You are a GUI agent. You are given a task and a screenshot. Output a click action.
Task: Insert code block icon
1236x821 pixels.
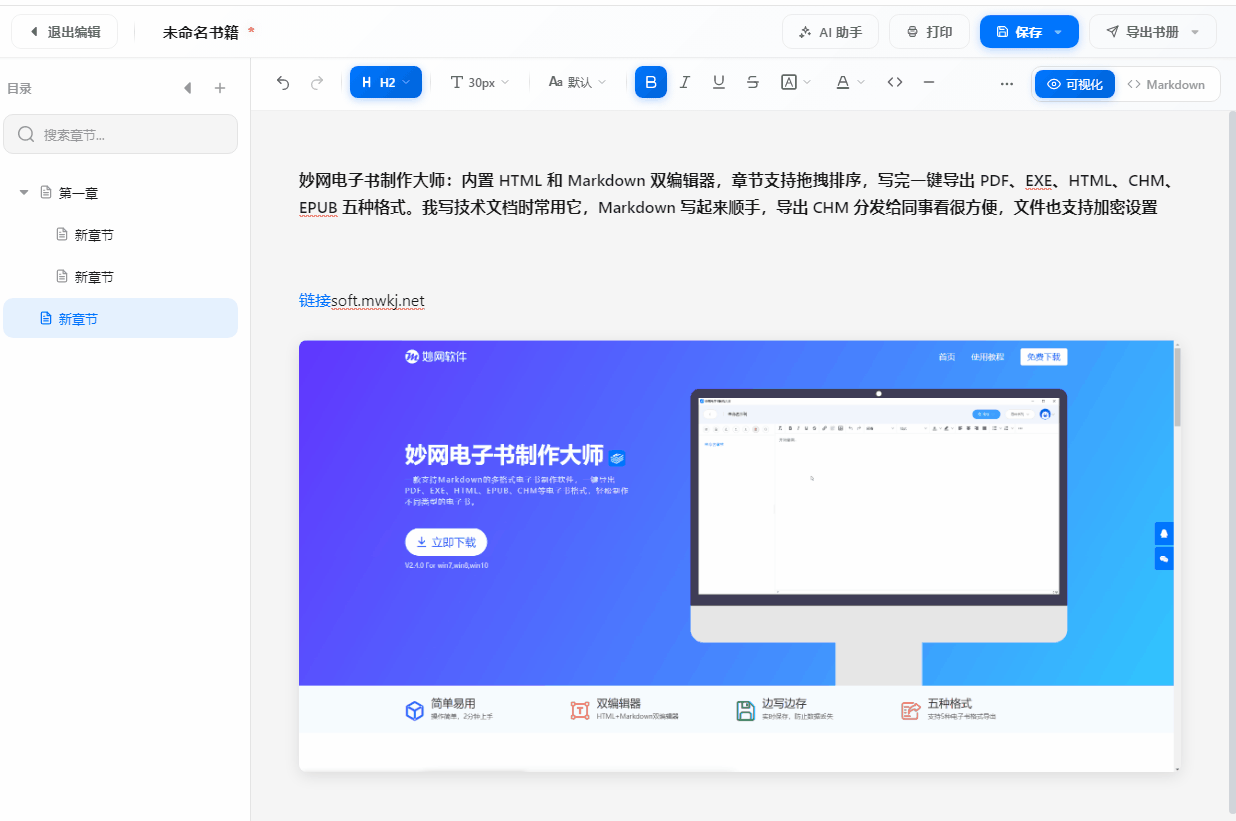(x=895, y=82)
